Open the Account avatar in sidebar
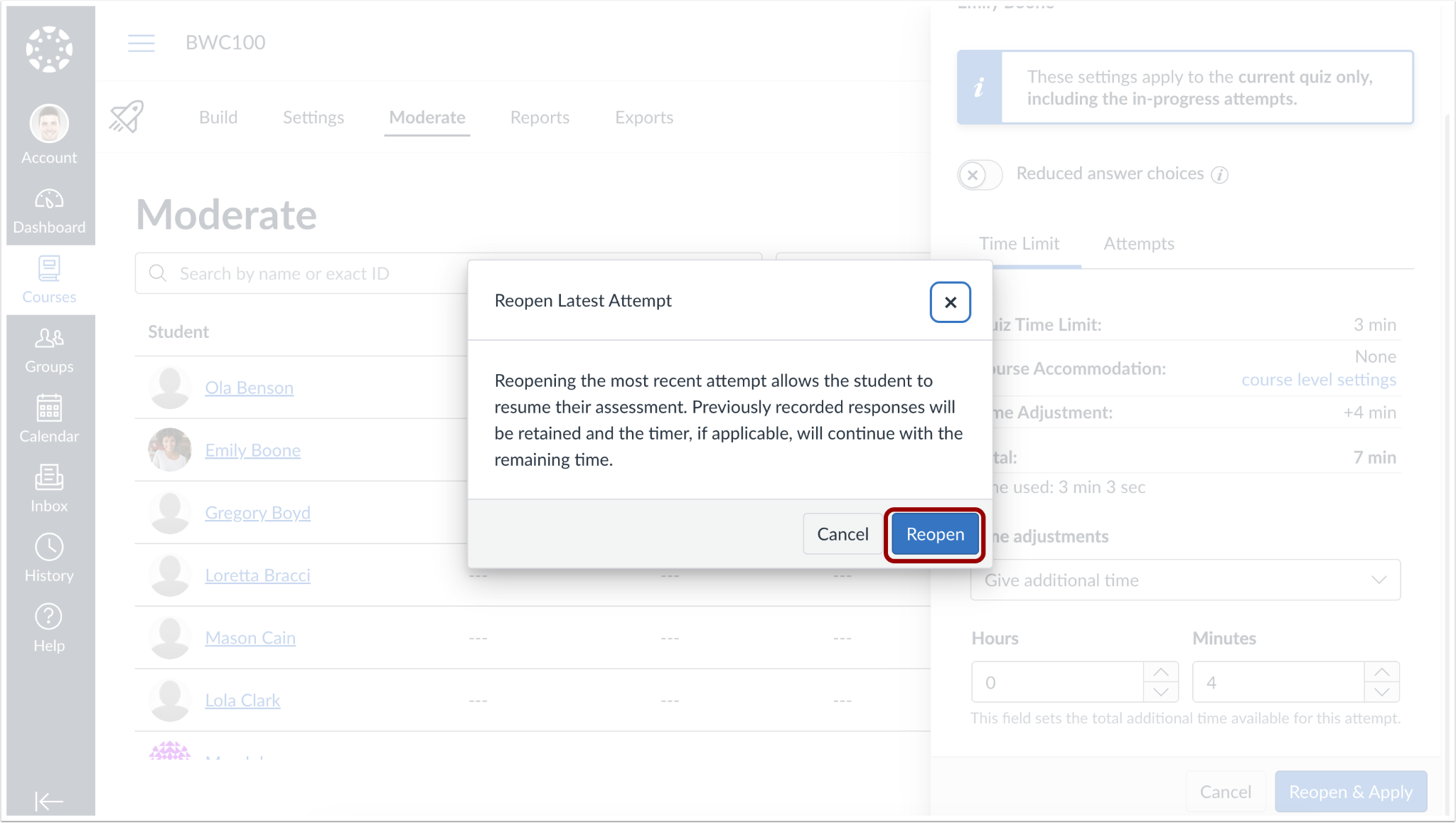1456x823 pixels. coord(49,124)
